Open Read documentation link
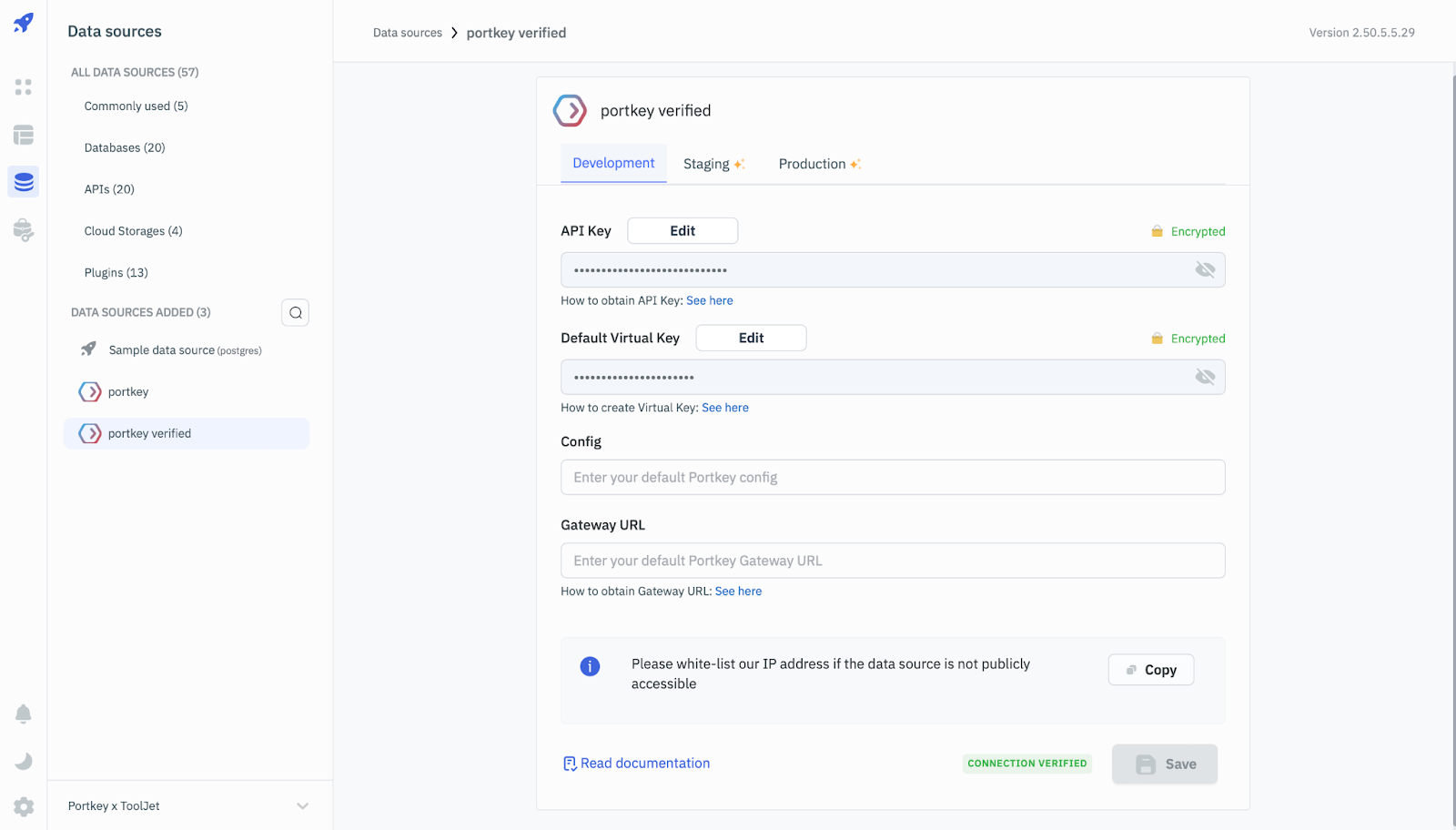Image resolution: width=1456 pixels, height=830 pixels. [636, 764]
